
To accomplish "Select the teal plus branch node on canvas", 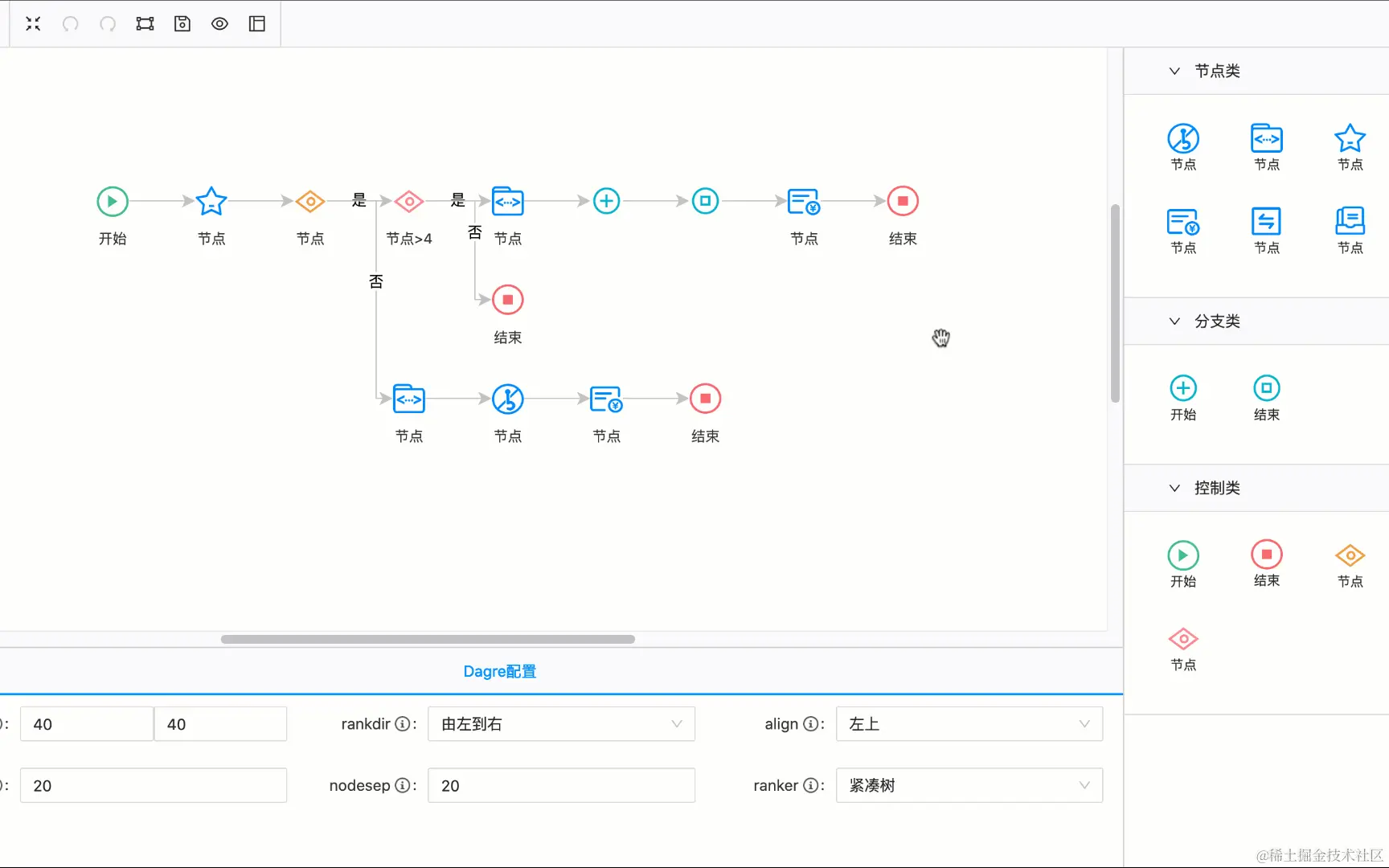I will [x=607, y=201].
